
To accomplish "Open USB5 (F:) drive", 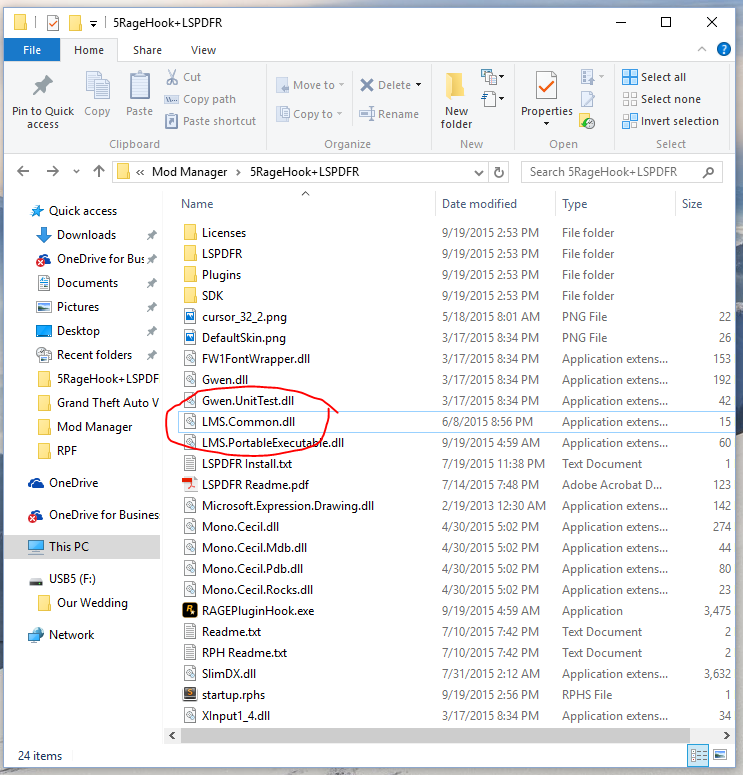I will pyautogui.click(x=72, y=579).
